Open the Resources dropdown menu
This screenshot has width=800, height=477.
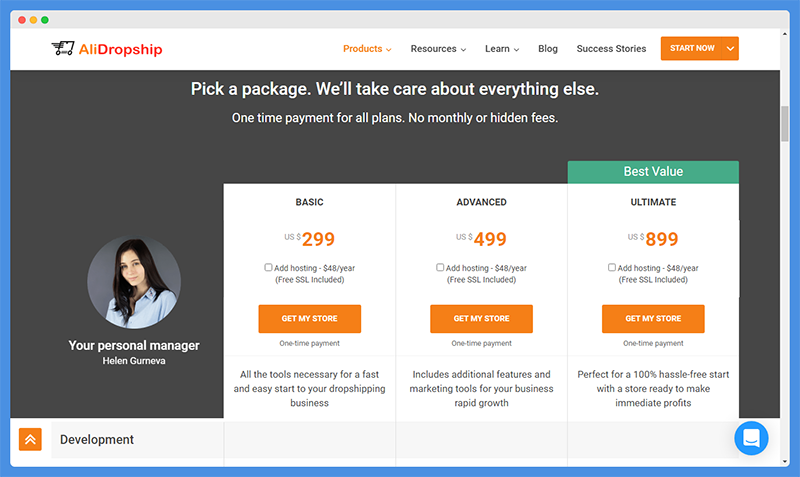(x=438, y=48)
